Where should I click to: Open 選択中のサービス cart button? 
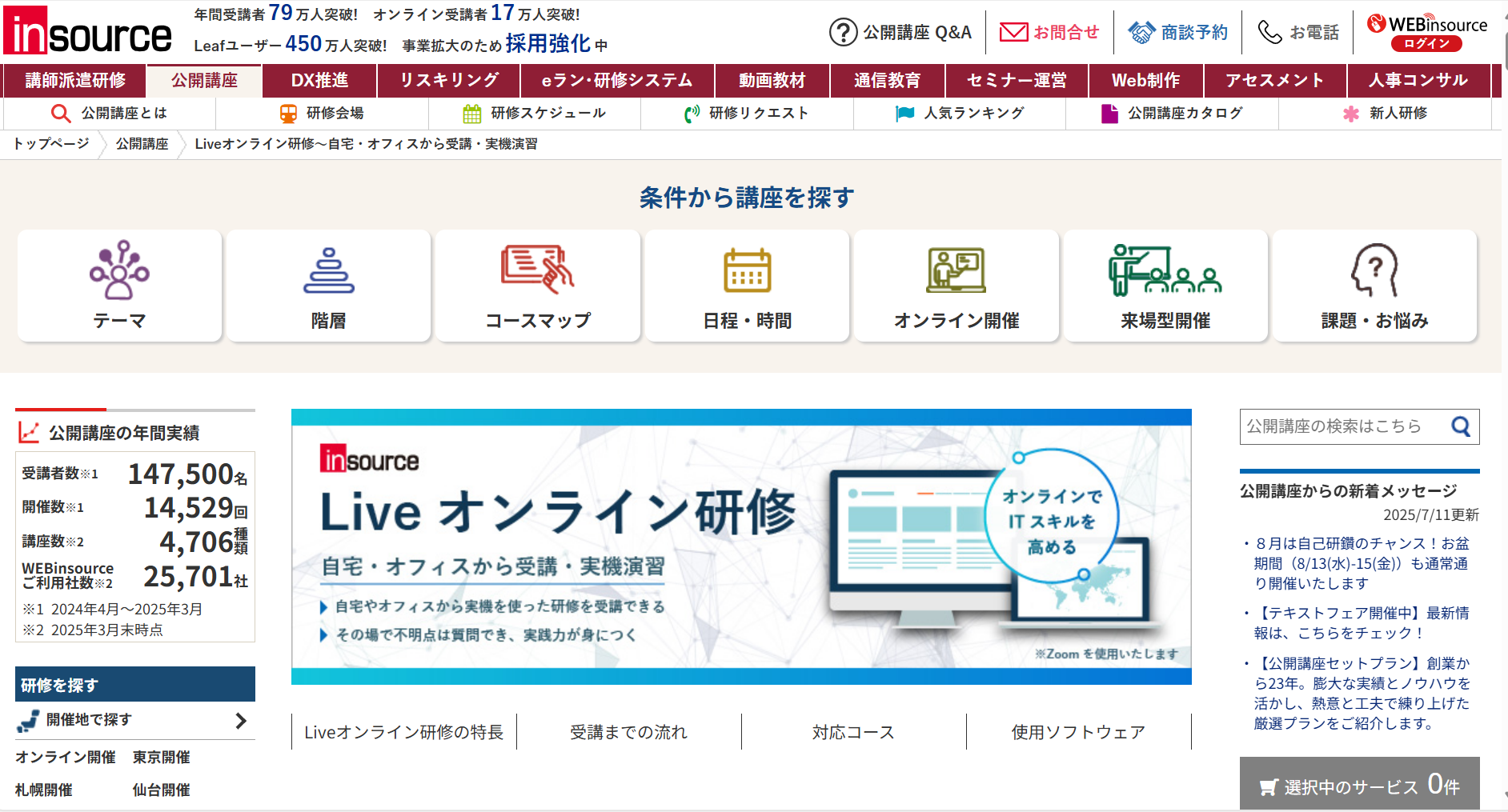[1359, 786]
